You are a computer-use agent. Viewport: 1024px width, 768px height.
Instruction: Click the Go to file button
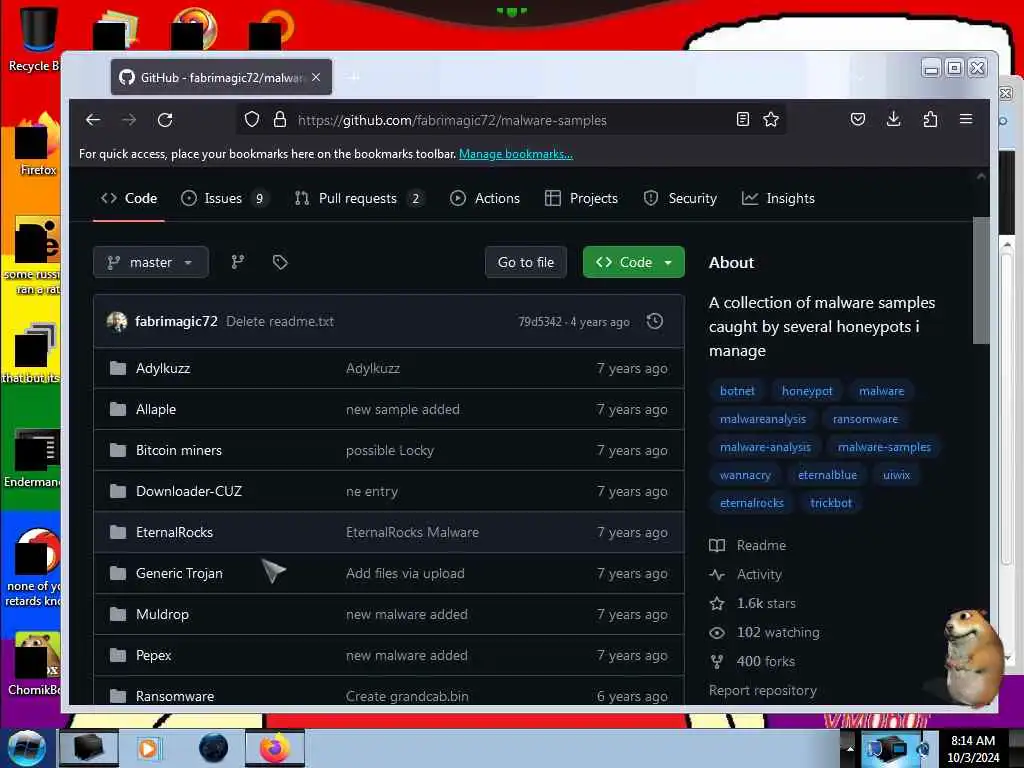coord(526,263)
